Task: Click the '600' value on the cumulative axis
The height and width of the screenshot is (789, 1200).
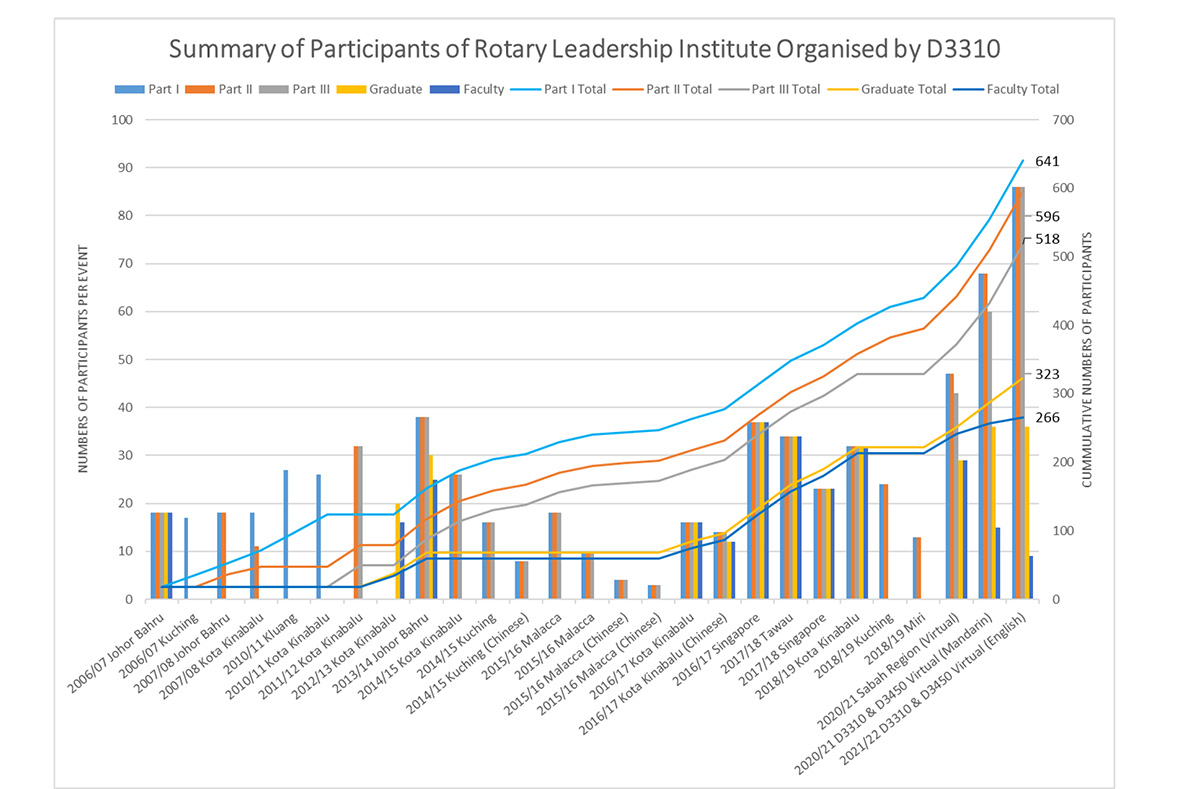Action: (x=1061, y=188)
